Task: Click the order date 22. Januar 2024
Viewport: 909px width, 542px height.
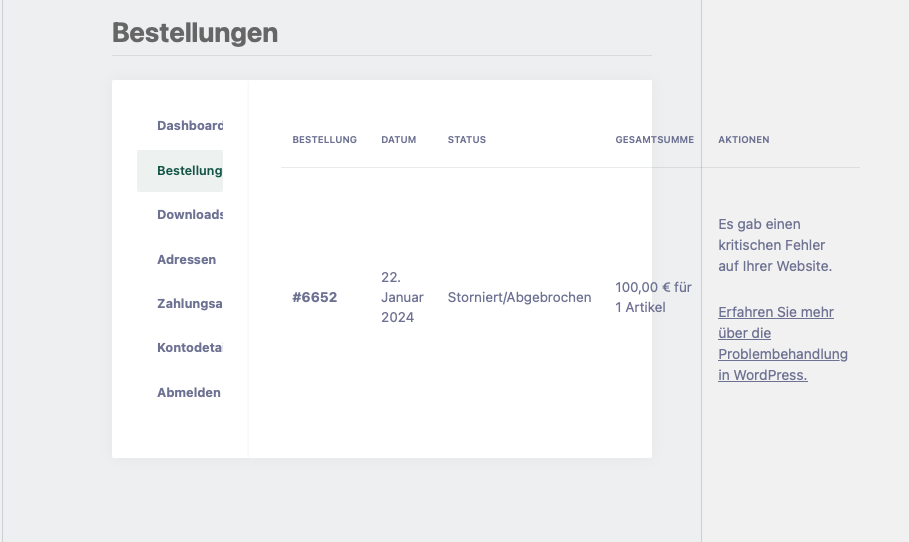Action: click(402, 297)
